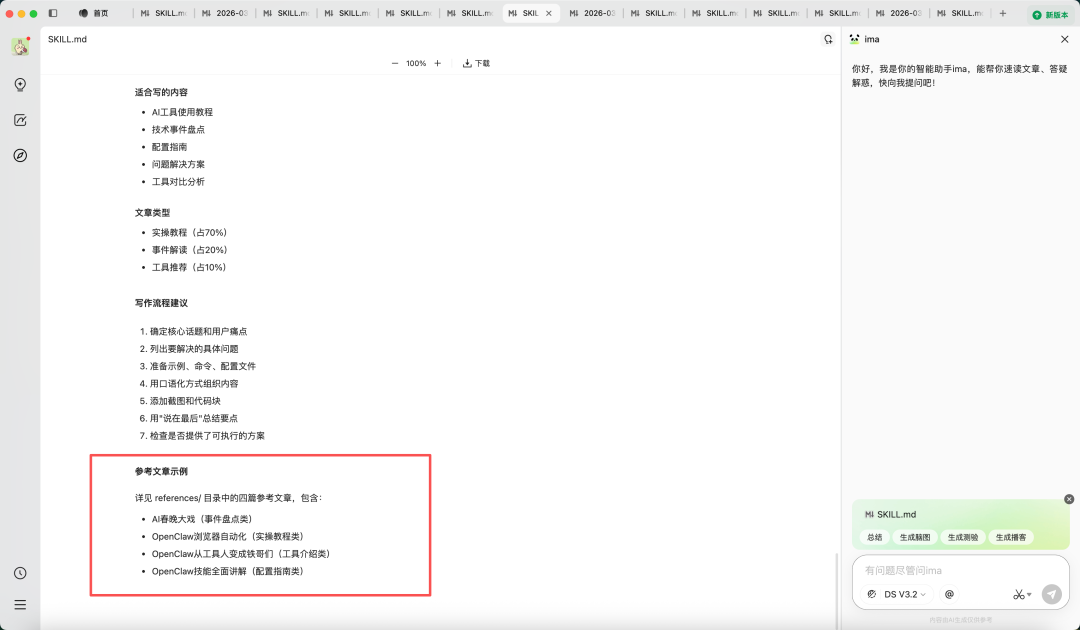Click the AI工具使用教程 list item

coord(183,112)
